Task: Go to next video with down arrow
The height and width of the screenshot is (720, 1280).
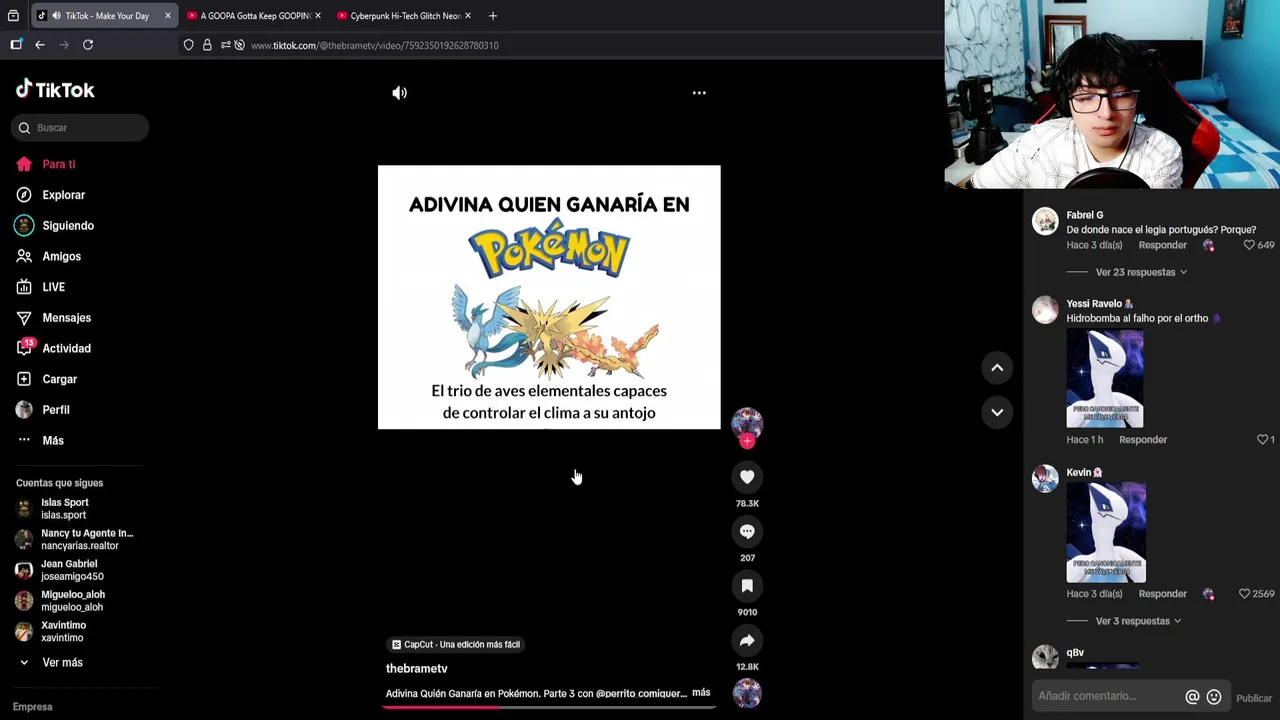Action: [x=997, y=412]
